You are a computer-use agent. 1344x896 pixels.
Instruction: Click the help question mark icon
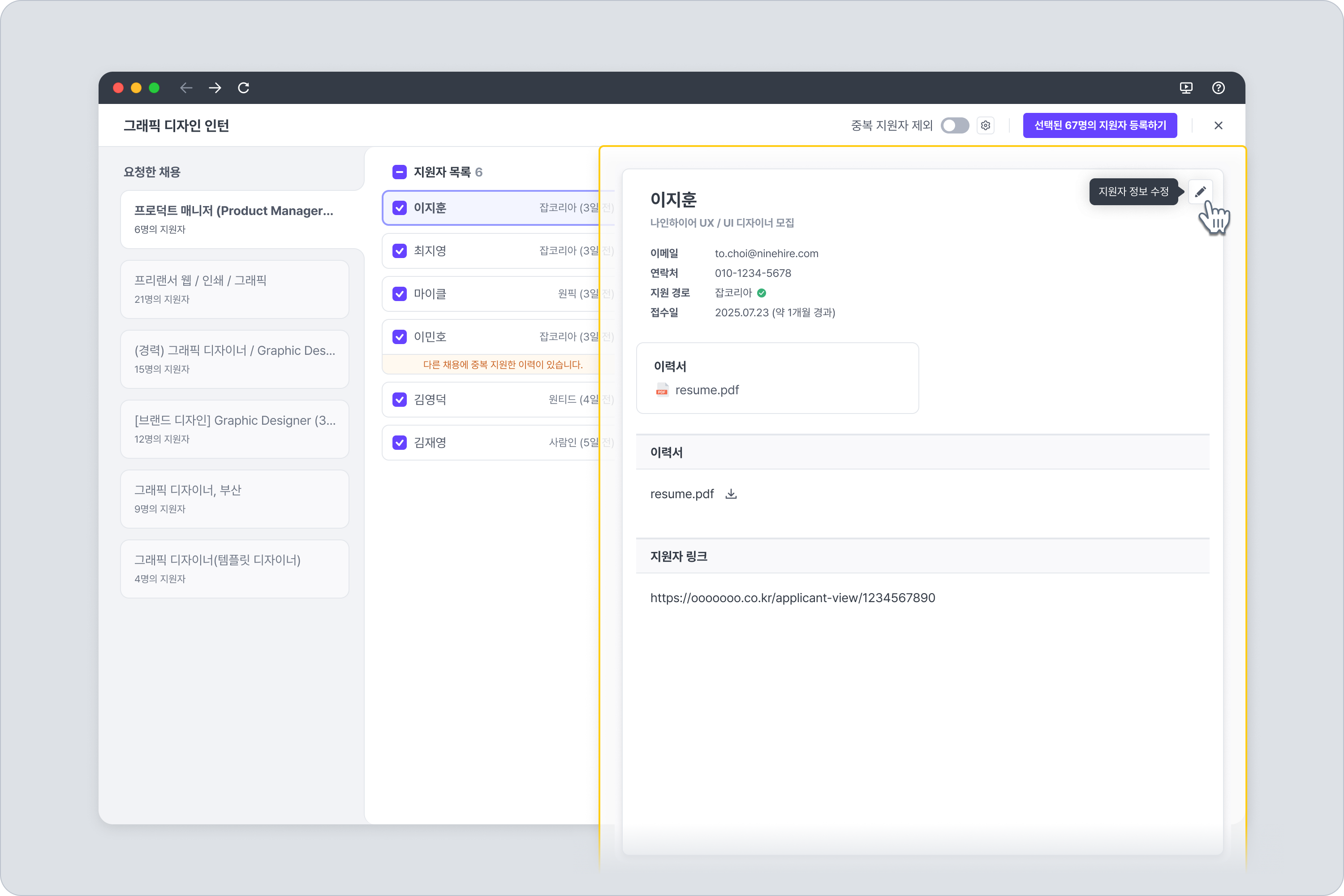tap(1218, 87)
